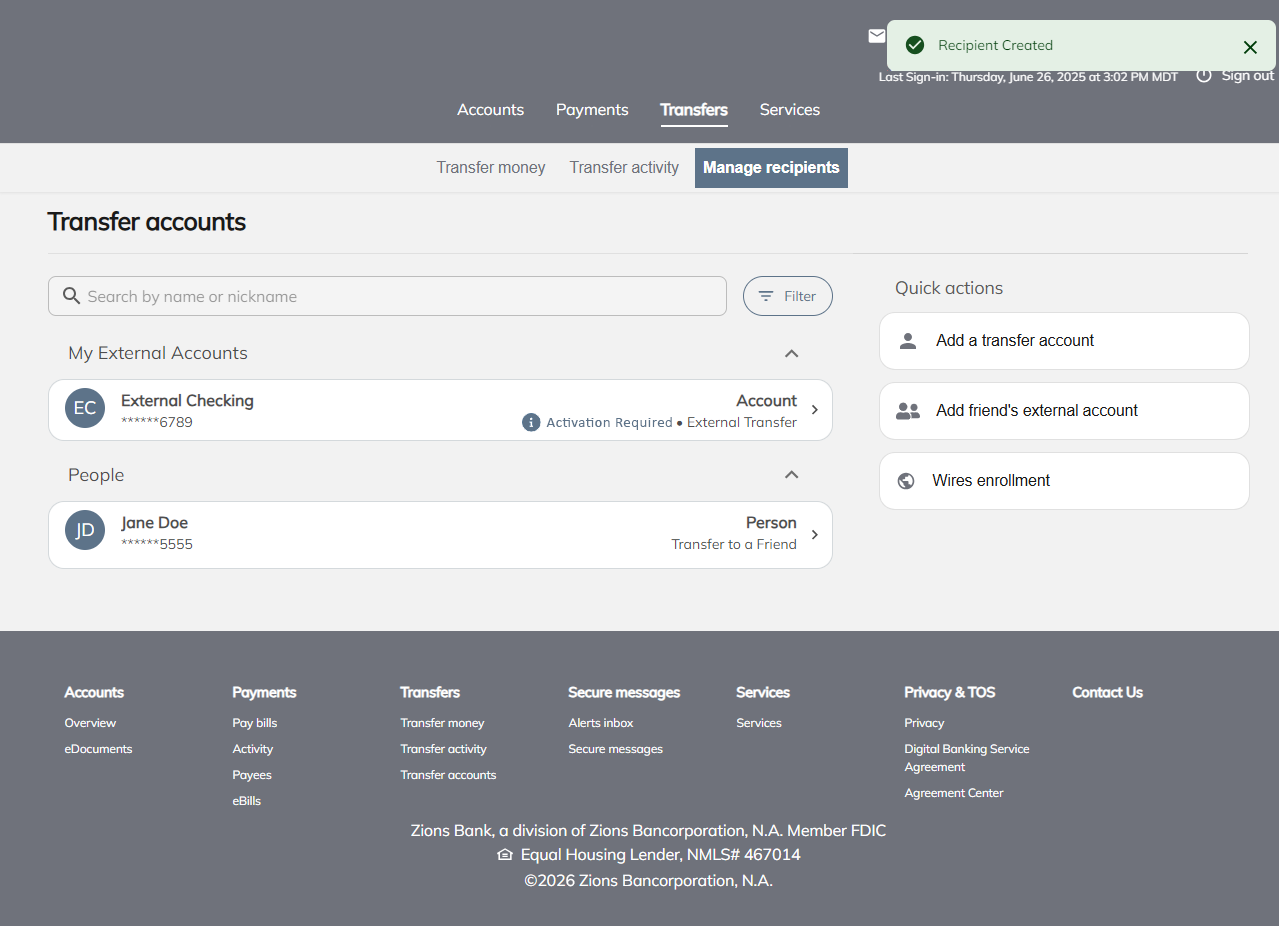Screen dimensions: 1279x926
Task: Open footer Overview link
Action: tap(90, 723)
